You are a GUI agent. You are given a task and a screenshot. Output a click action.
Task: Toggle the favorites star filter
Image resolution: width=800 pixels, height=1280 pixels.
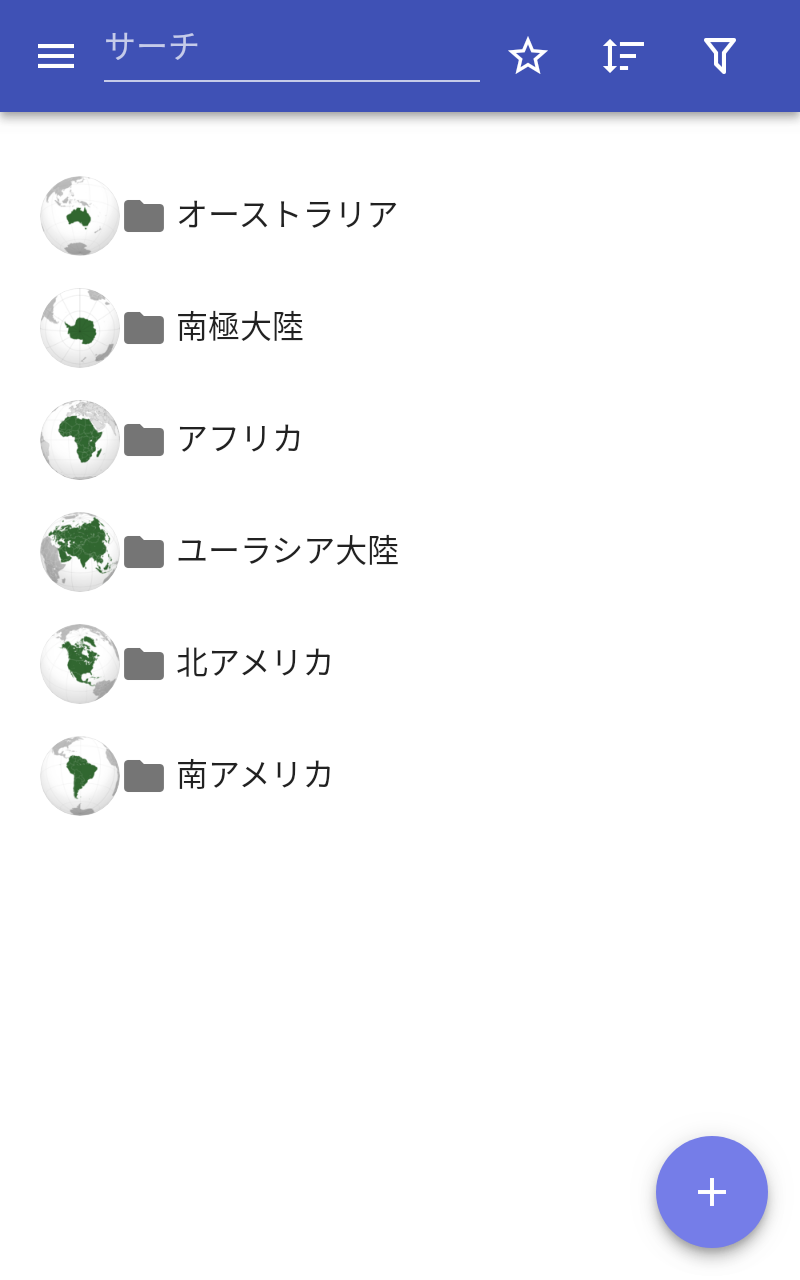pos(527,56)
